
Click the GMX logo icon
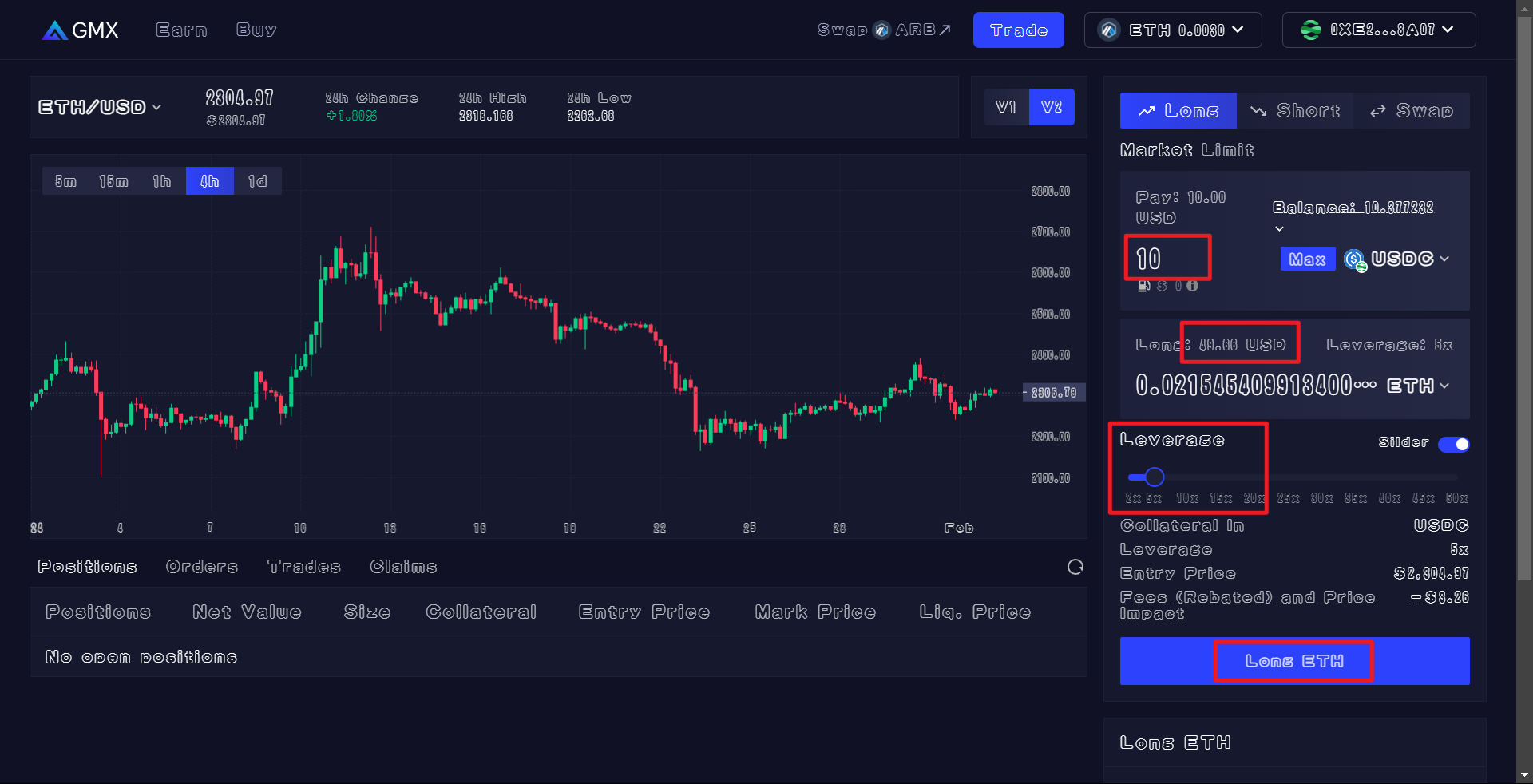point(55,30)
